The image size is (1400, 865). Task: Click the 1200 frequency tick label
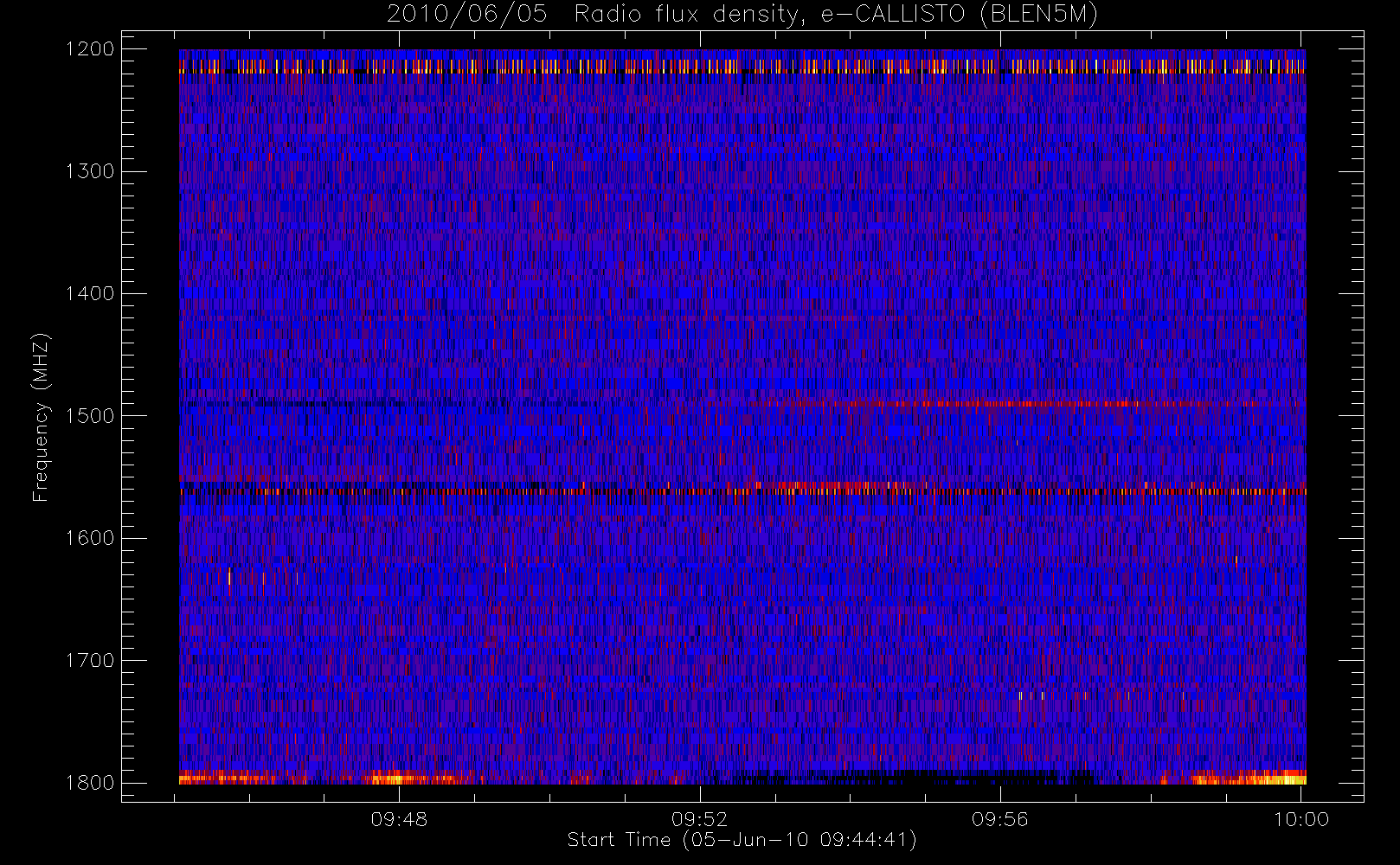tap(90, 49)
